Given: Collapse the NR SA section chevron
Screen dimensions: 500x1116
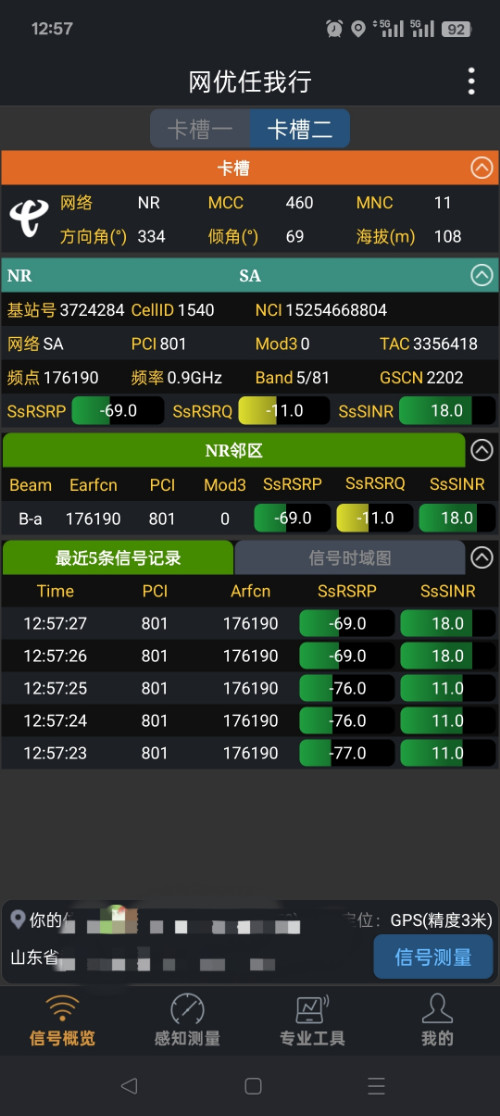Looking at the screenshot, I should tap(482, 275).
